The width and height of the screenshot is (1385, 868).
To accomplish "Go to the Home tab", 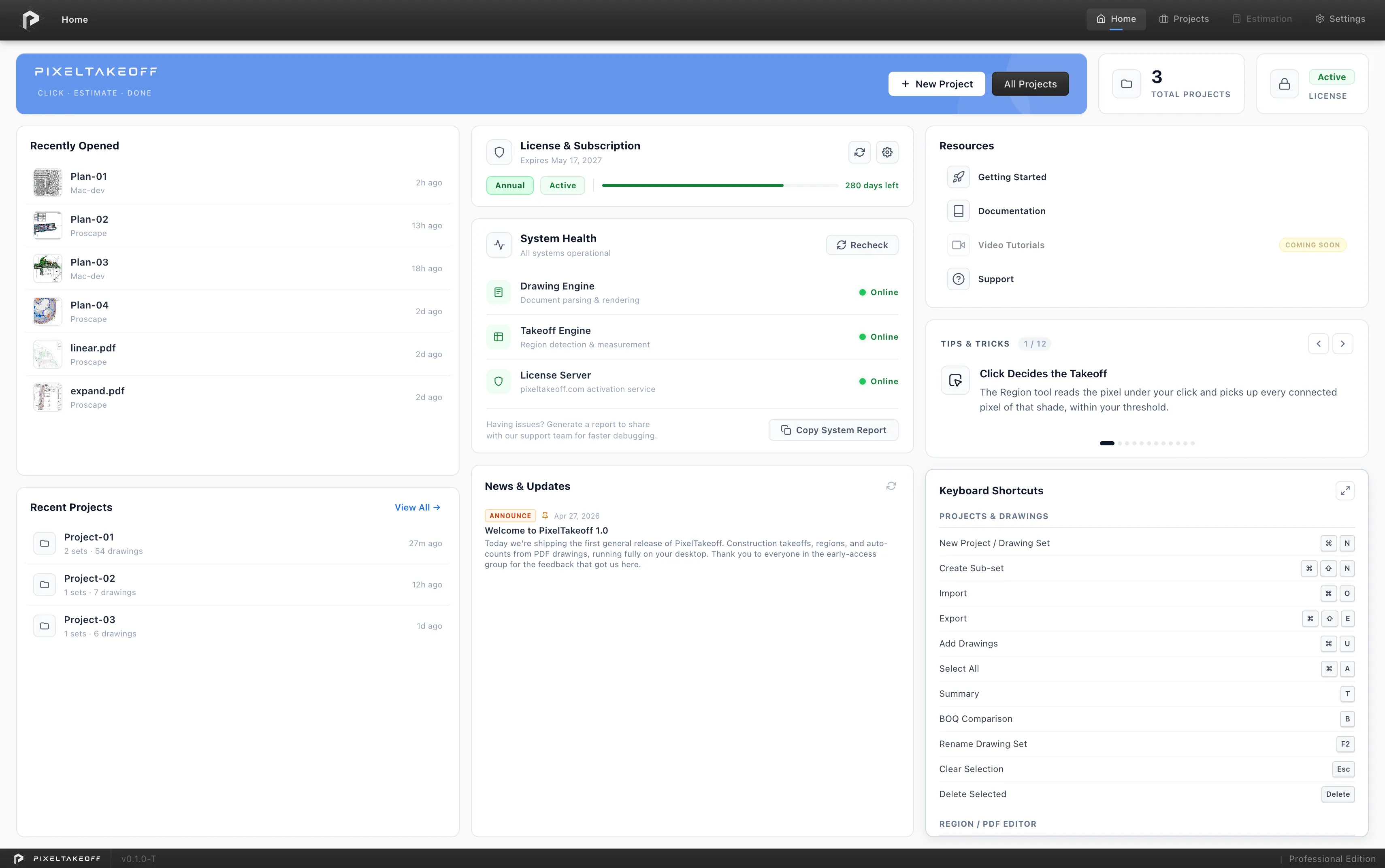I will (x=1116, y=19).
